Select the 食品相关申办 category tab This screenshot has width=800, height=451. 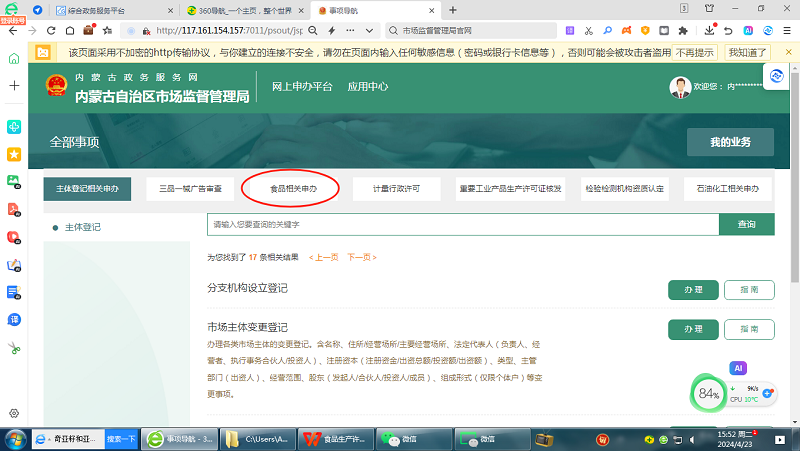click(293, 188)
